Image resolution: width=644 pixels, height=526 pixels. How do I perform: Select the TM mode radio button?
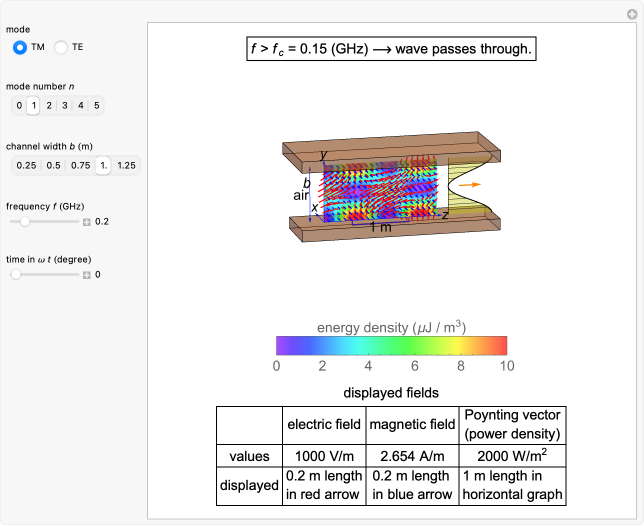[20, 47]
